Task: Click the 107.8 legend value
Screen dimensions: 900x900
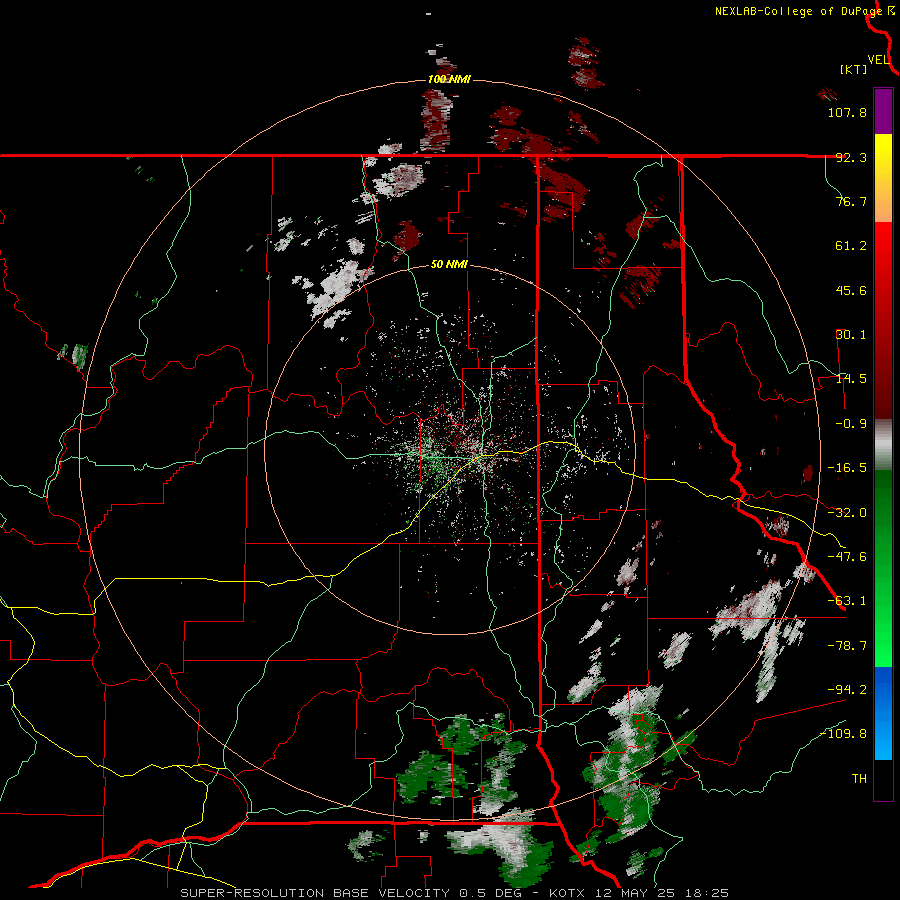Action: tap(847, 112)
